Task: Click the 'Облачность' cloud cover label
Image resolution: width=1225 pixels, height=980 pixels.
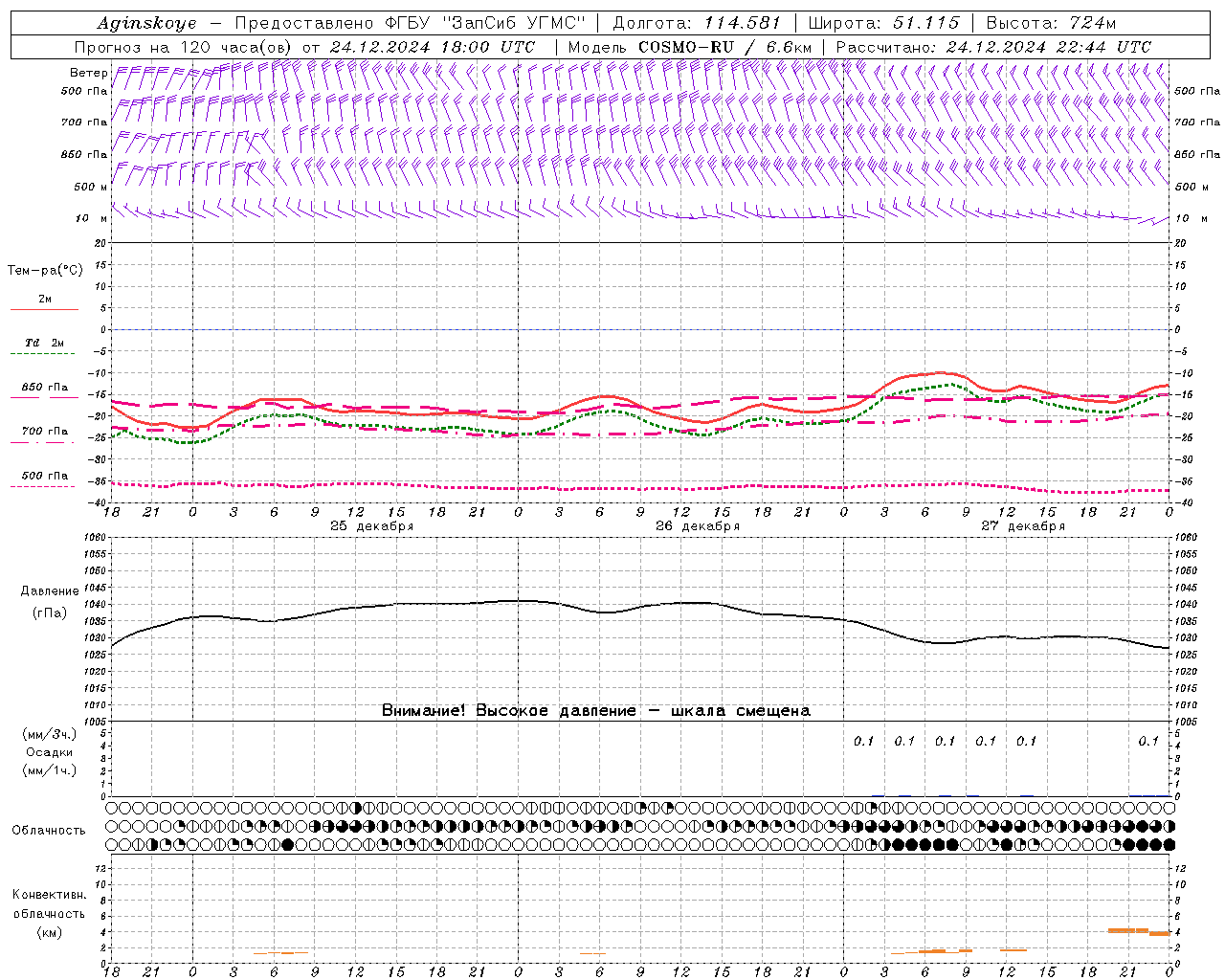Action: pyautogui.click(x=49, y=830)
